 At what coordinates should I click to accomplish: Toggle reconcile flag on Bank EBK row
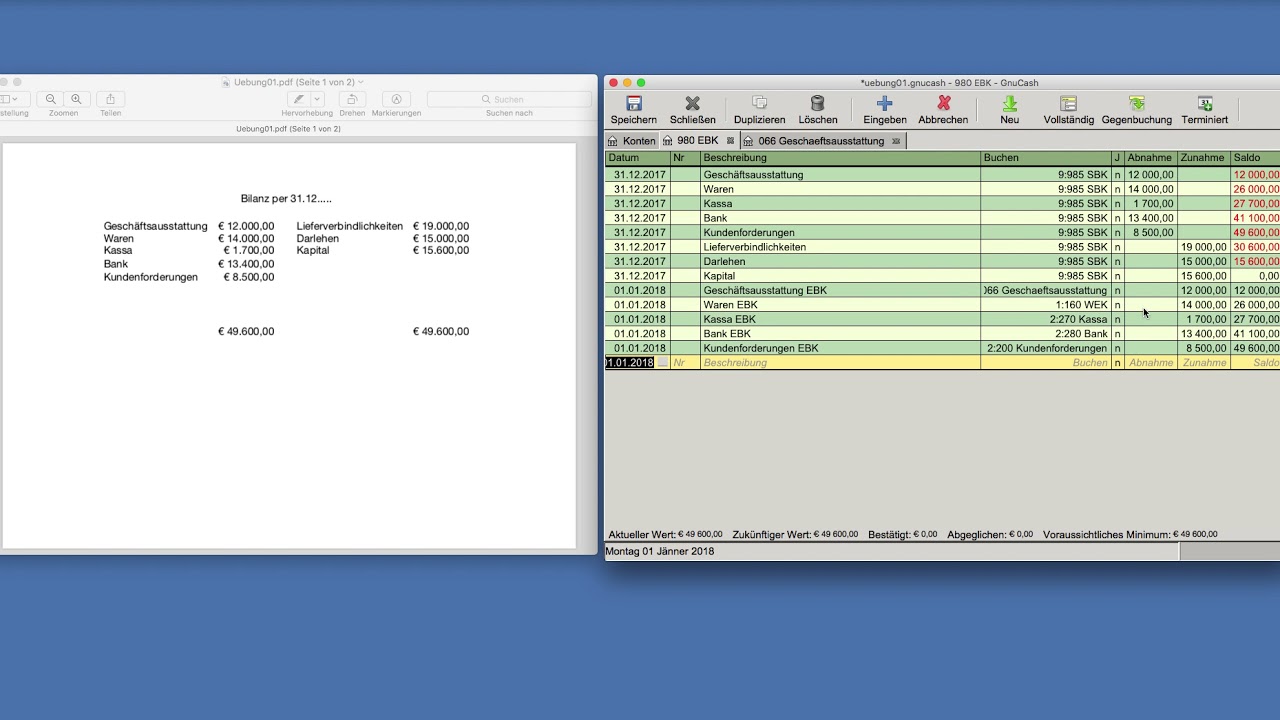1117,334
